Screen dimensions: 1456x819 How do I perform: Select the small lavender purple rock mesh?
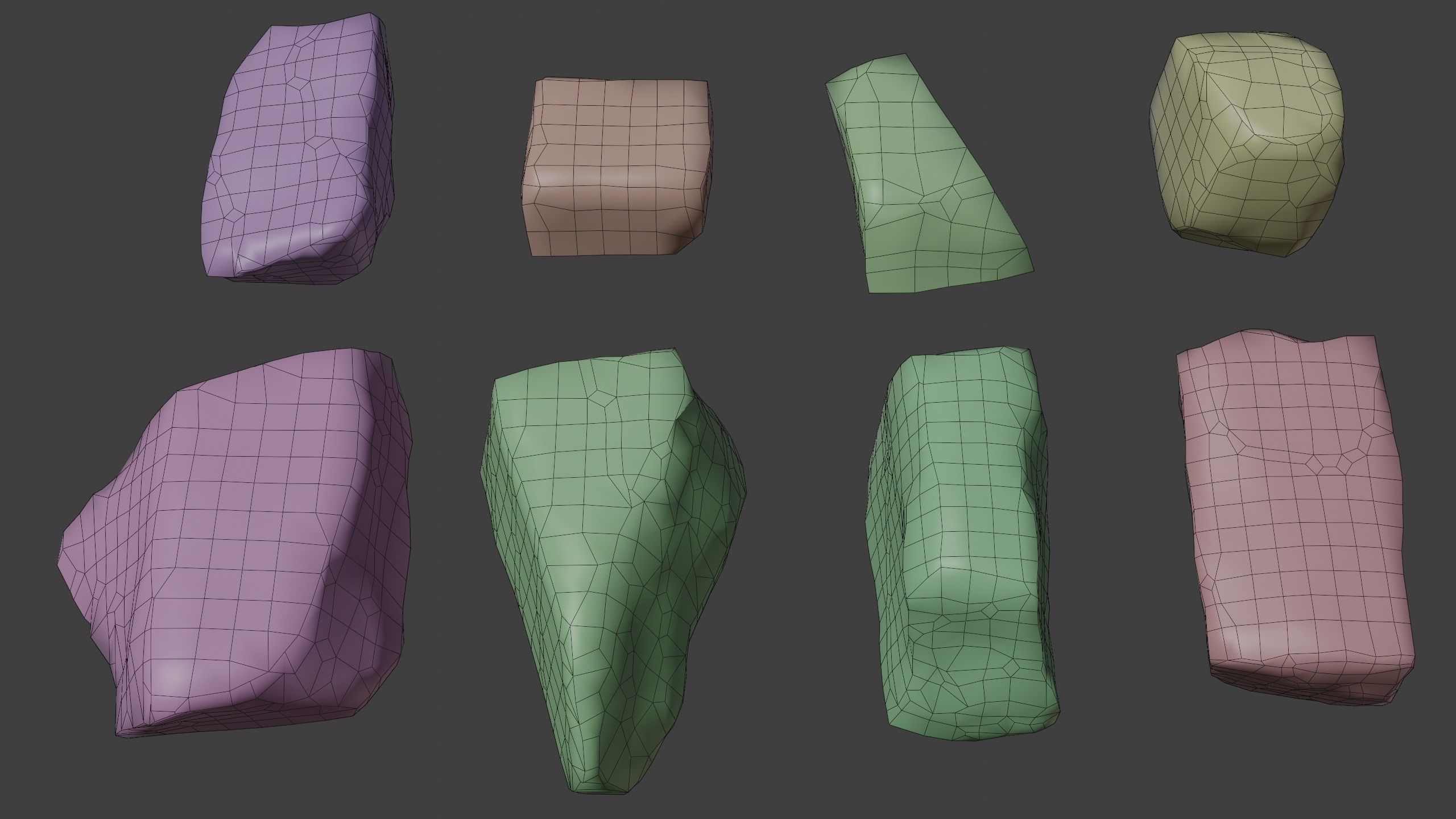[x=299, y=148]
